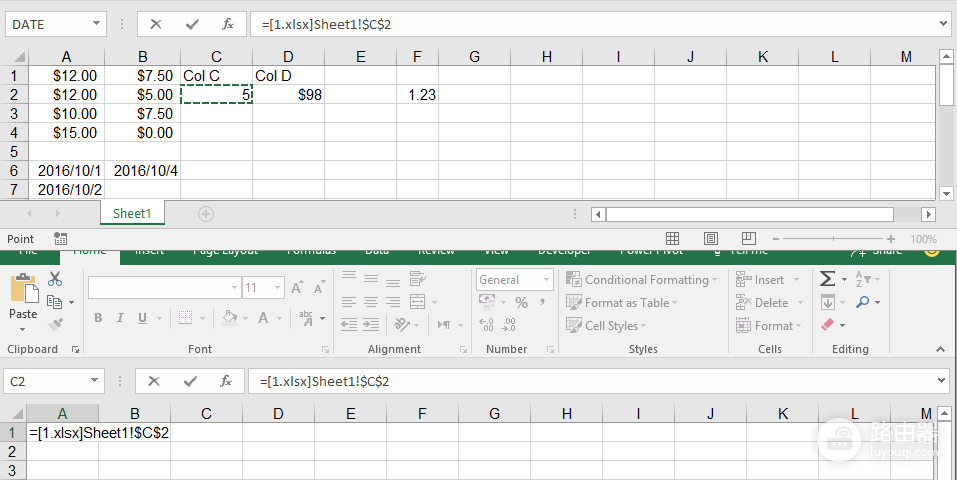
Task: Select cell B6 containing 2016/10/4
Action: [x=143, y=170]
